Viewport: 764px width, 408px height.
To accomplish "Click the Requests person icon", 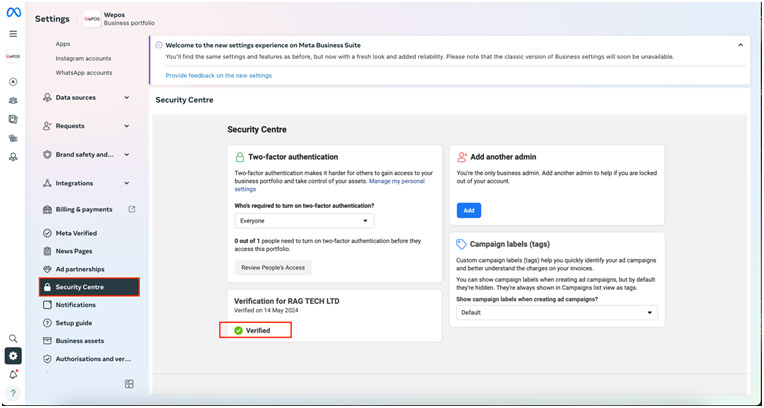I will (x=47, y=126).
